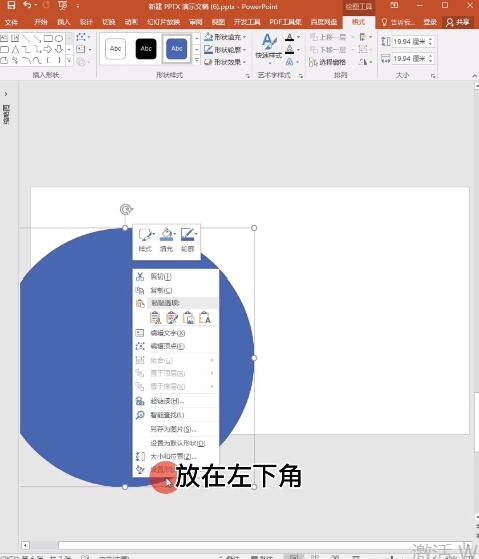
Task: Select the rectangle shape in the shapes gallery
Action: click(x=48, y=38)
